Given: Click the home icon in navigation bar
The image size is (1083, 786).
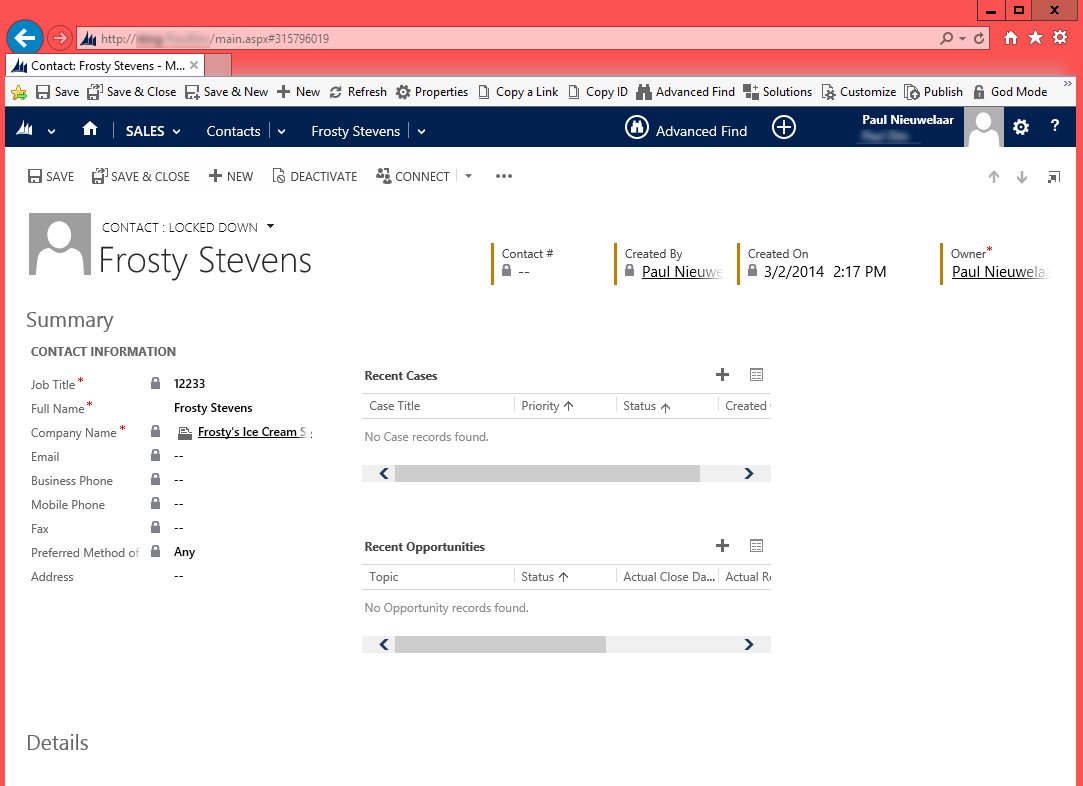Looking at the screenshot, I should [90, 129].
